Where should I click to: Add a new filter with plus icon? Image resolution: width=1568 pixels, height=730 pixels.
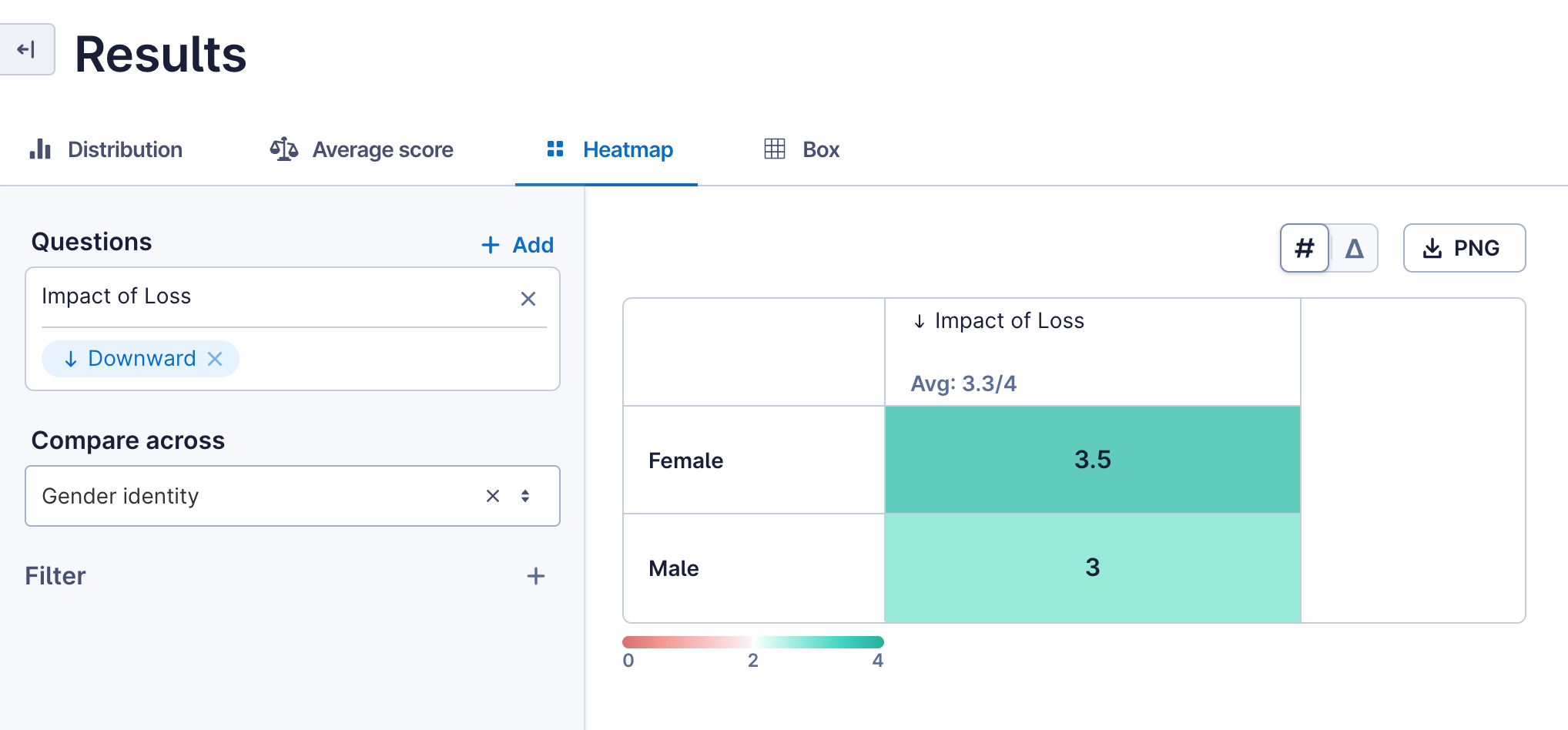[536, 576]
